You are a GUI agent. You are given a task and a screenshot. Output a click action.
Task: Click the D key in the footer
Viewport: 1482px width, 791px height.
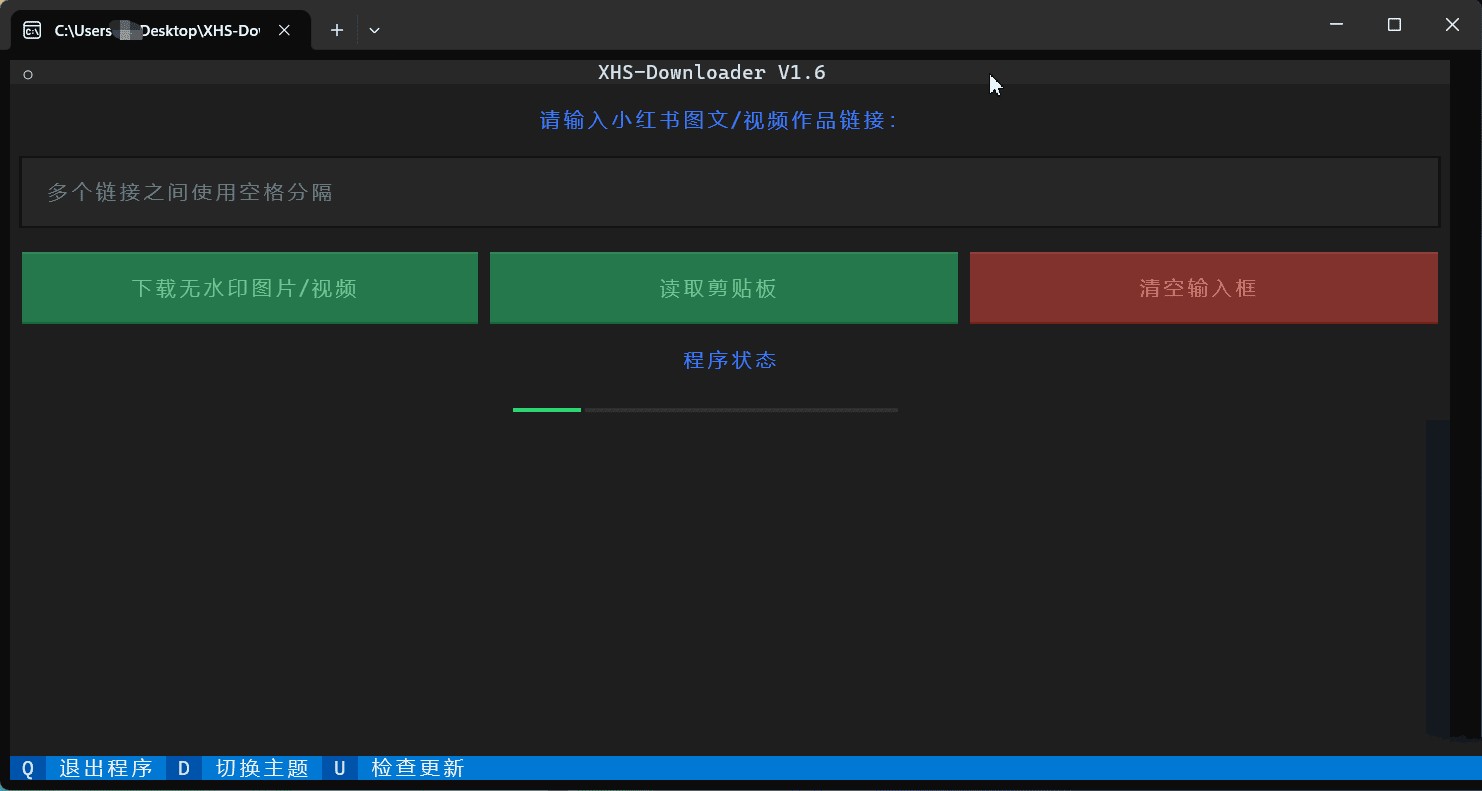pos(184,768)
